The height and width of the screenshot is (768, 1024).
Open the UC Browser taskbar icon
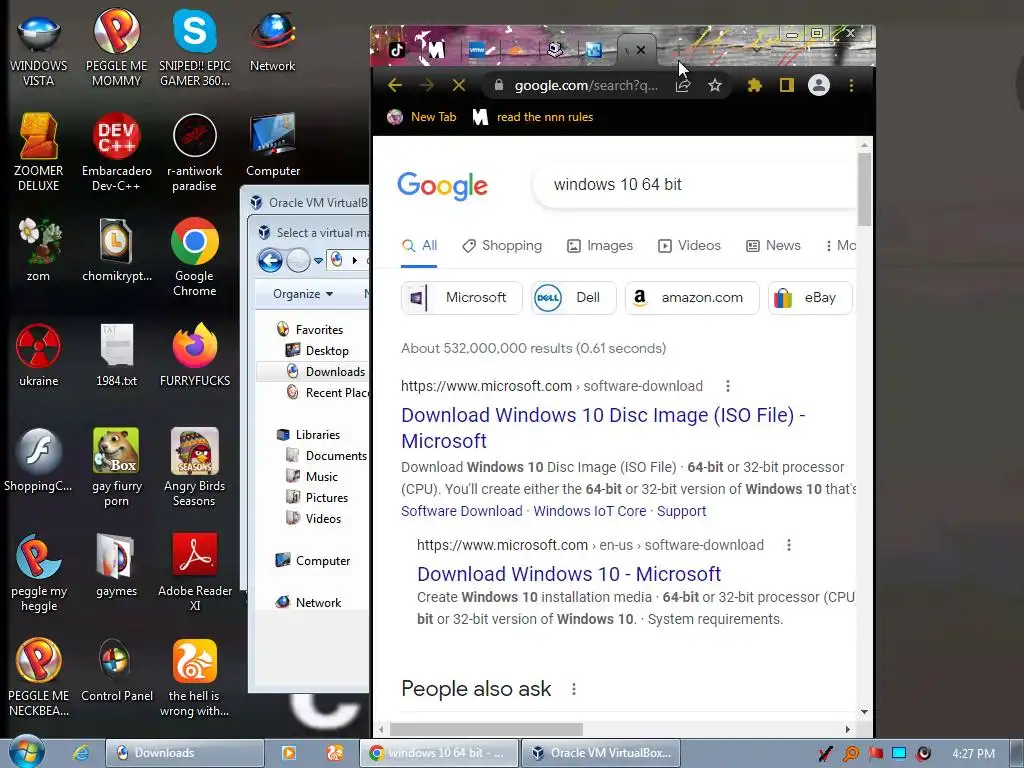335,753
